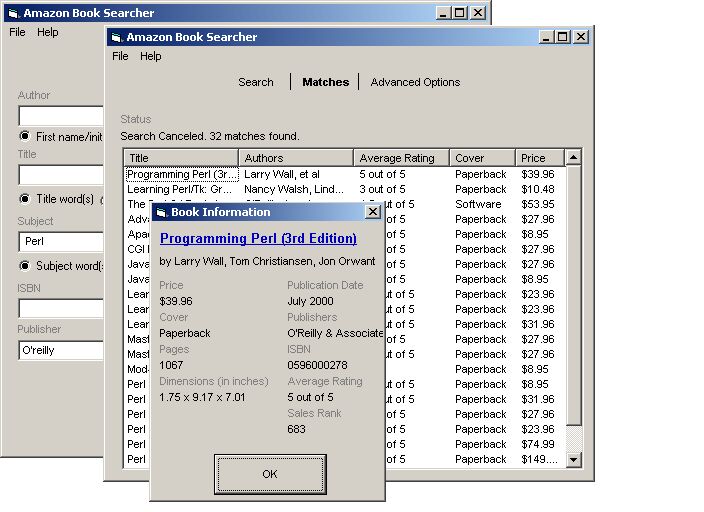Click the matches list scrollbar thumb

tap(573, 296)
